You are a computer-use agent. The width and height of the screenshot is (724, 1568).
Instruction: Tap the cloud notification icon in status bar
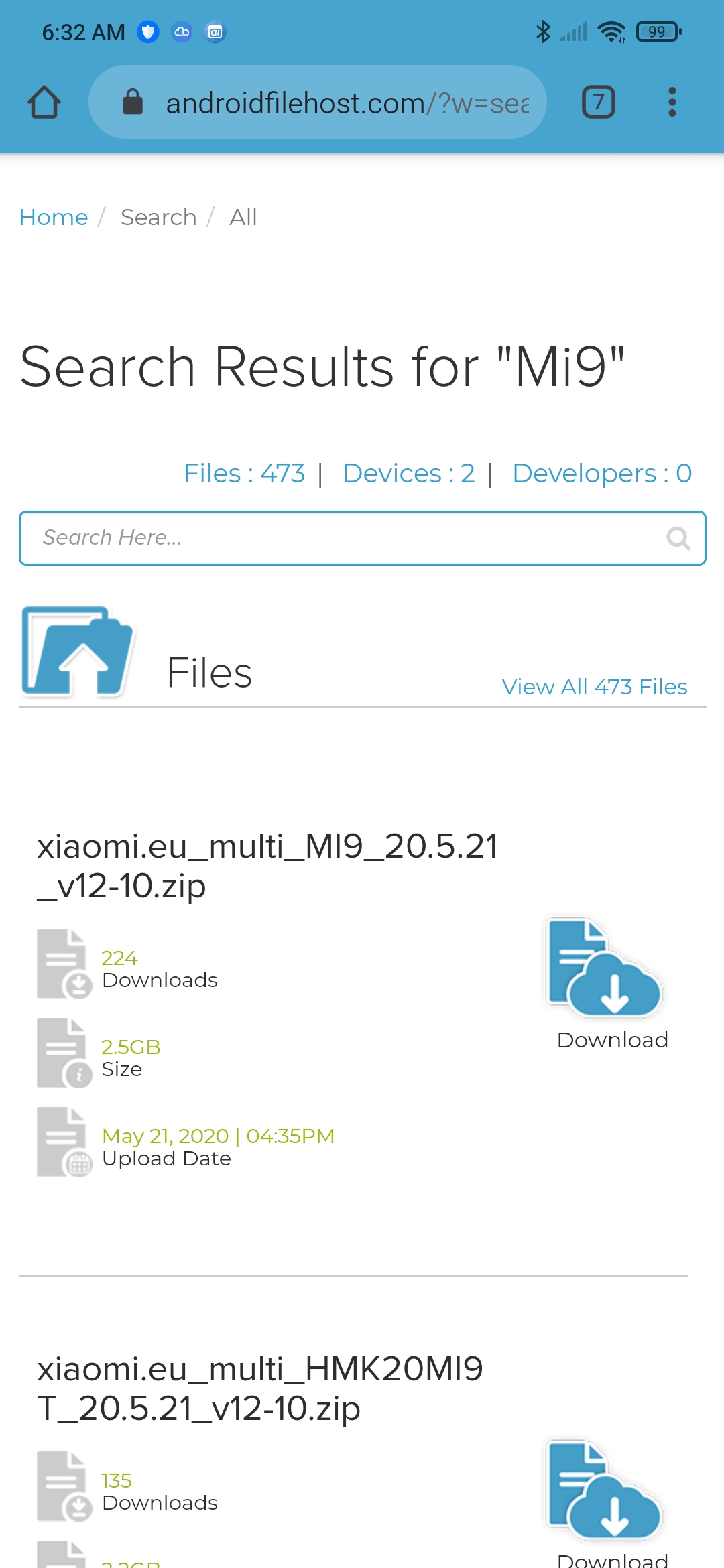pyautogui.click(x=182, y=31)
